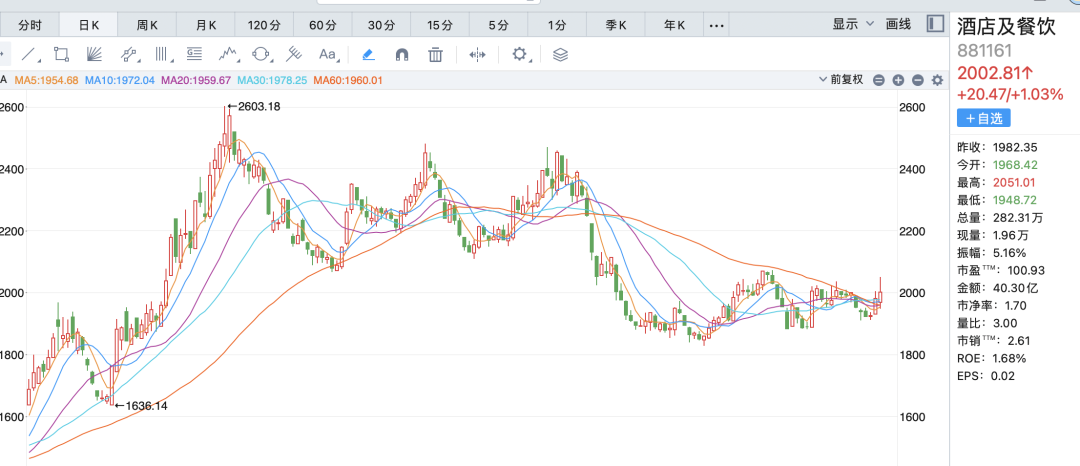Open the layers stack icon
This screenshot has height=466, width=1080.
(x=560, y=54)
